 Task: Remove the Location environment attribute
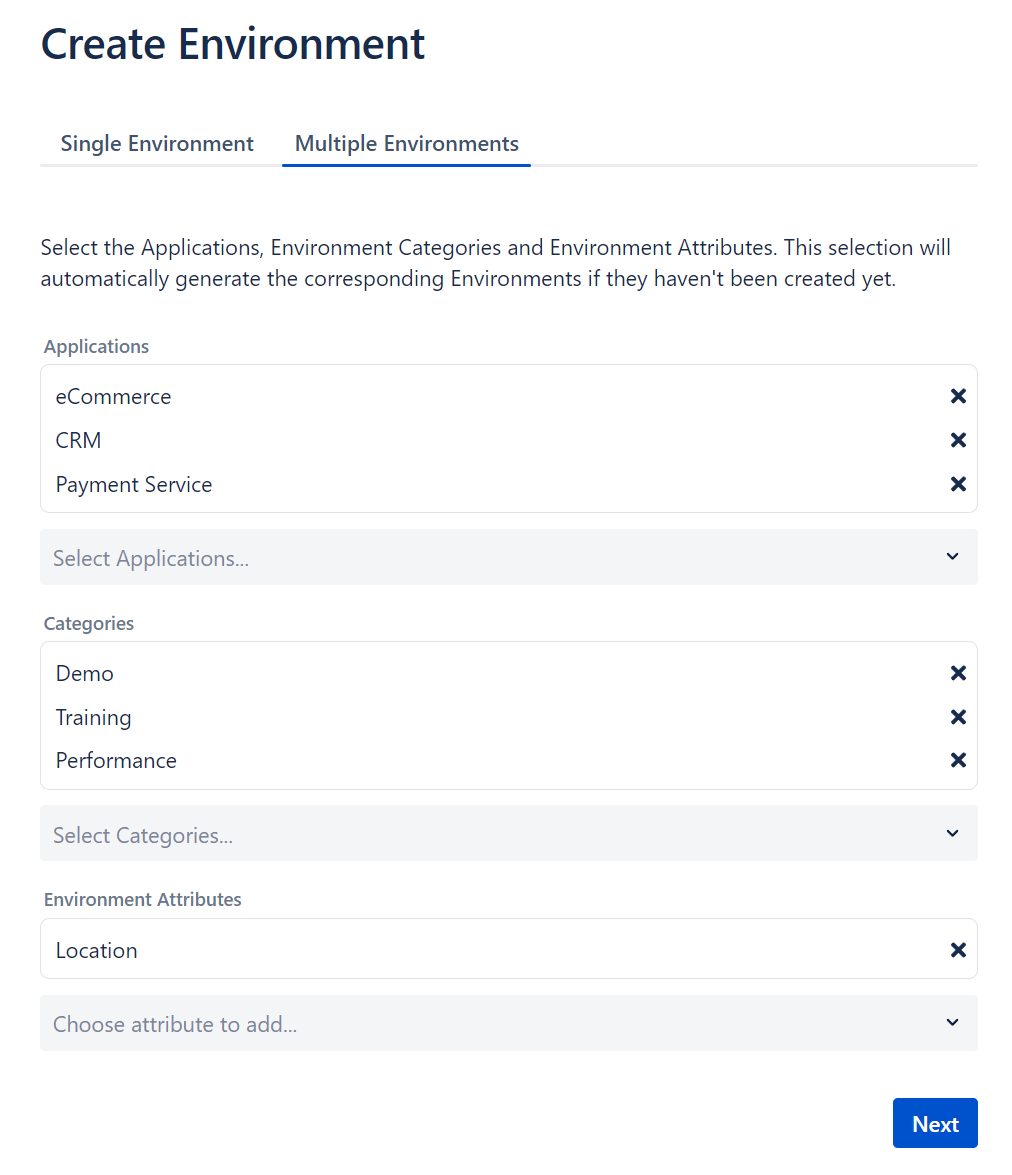tap(958, 950)
